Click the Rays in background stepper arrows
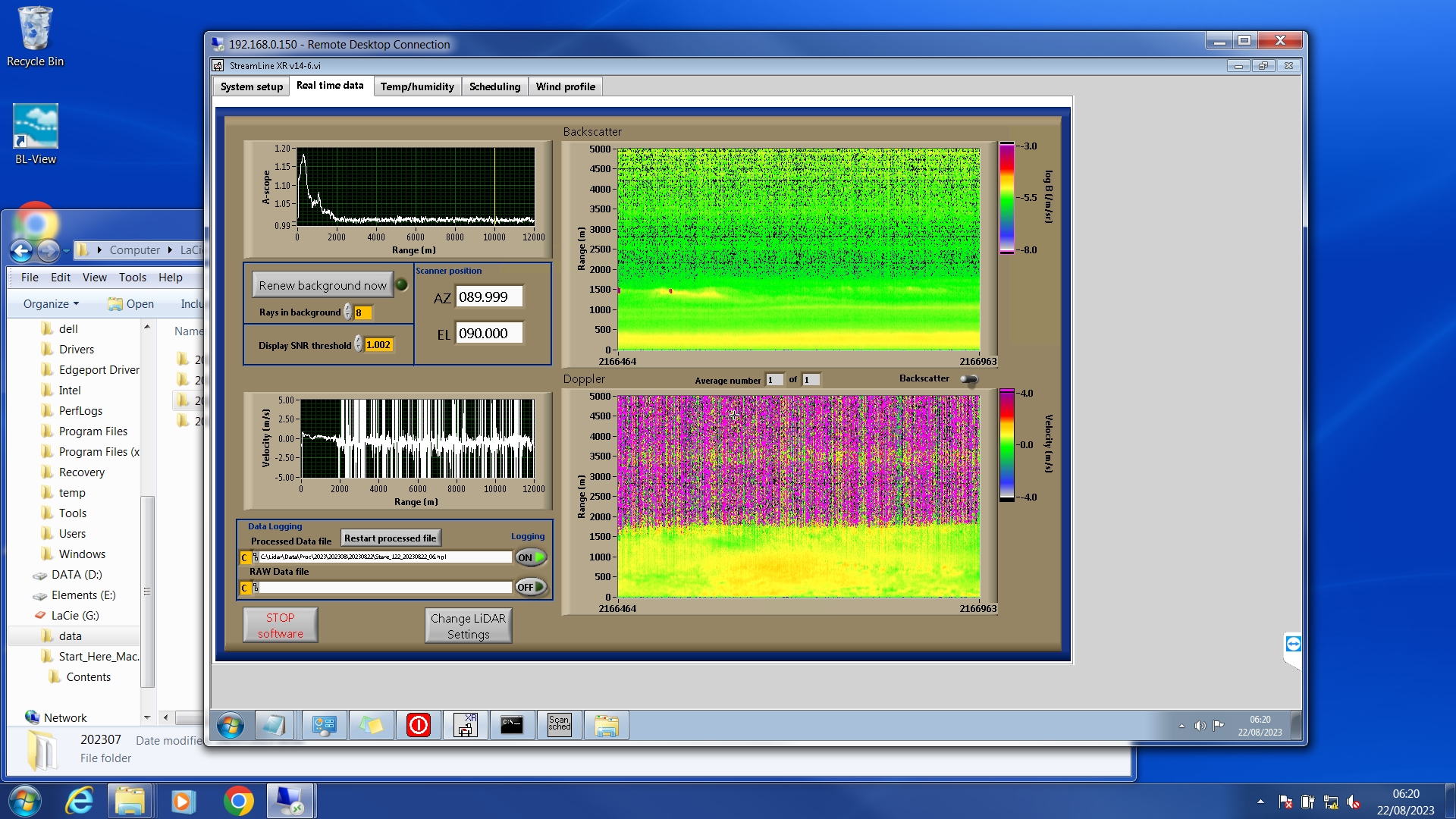The image size is (1456, 819). (348, 312)
